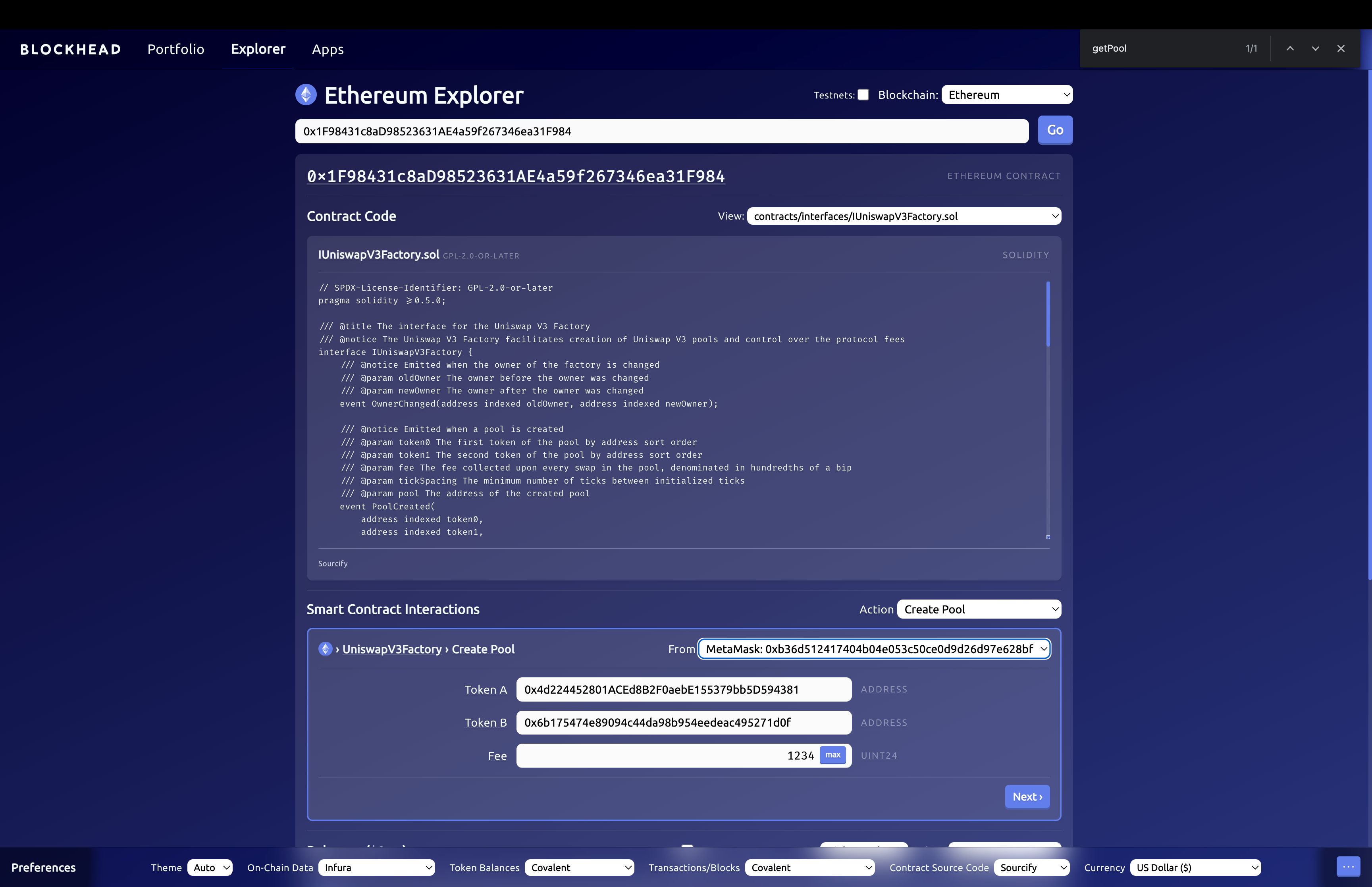Open the On-Chain Data dropdown showing Infura

[376, 868]
